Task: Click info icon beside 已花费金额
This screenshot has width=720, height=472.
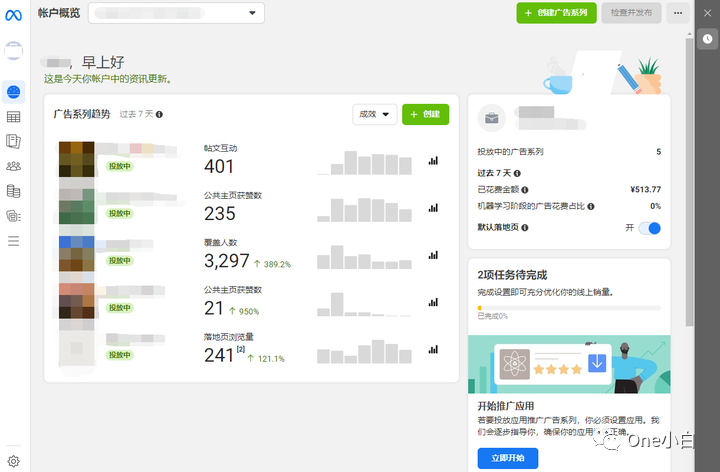Action: tap(525, 190)
